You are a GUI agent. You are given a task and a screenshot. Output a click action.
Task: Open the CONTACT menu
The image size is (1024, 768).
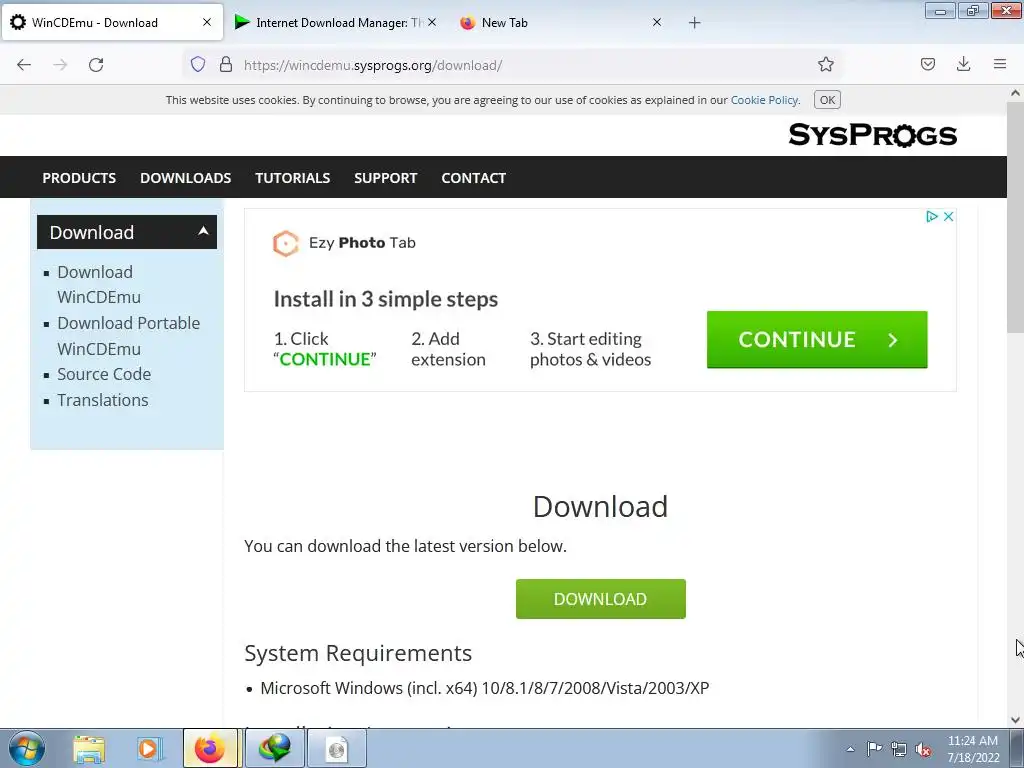[x=473, y=178]
